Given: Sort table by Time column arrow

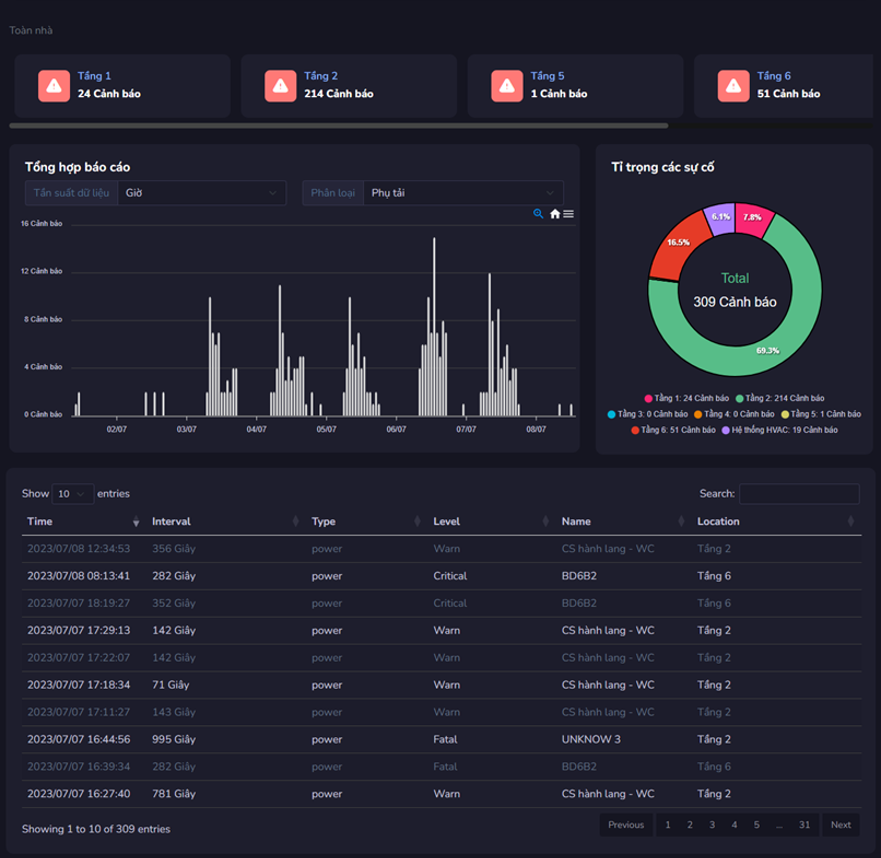Looking at the screenshot, I should click(136, 521).
